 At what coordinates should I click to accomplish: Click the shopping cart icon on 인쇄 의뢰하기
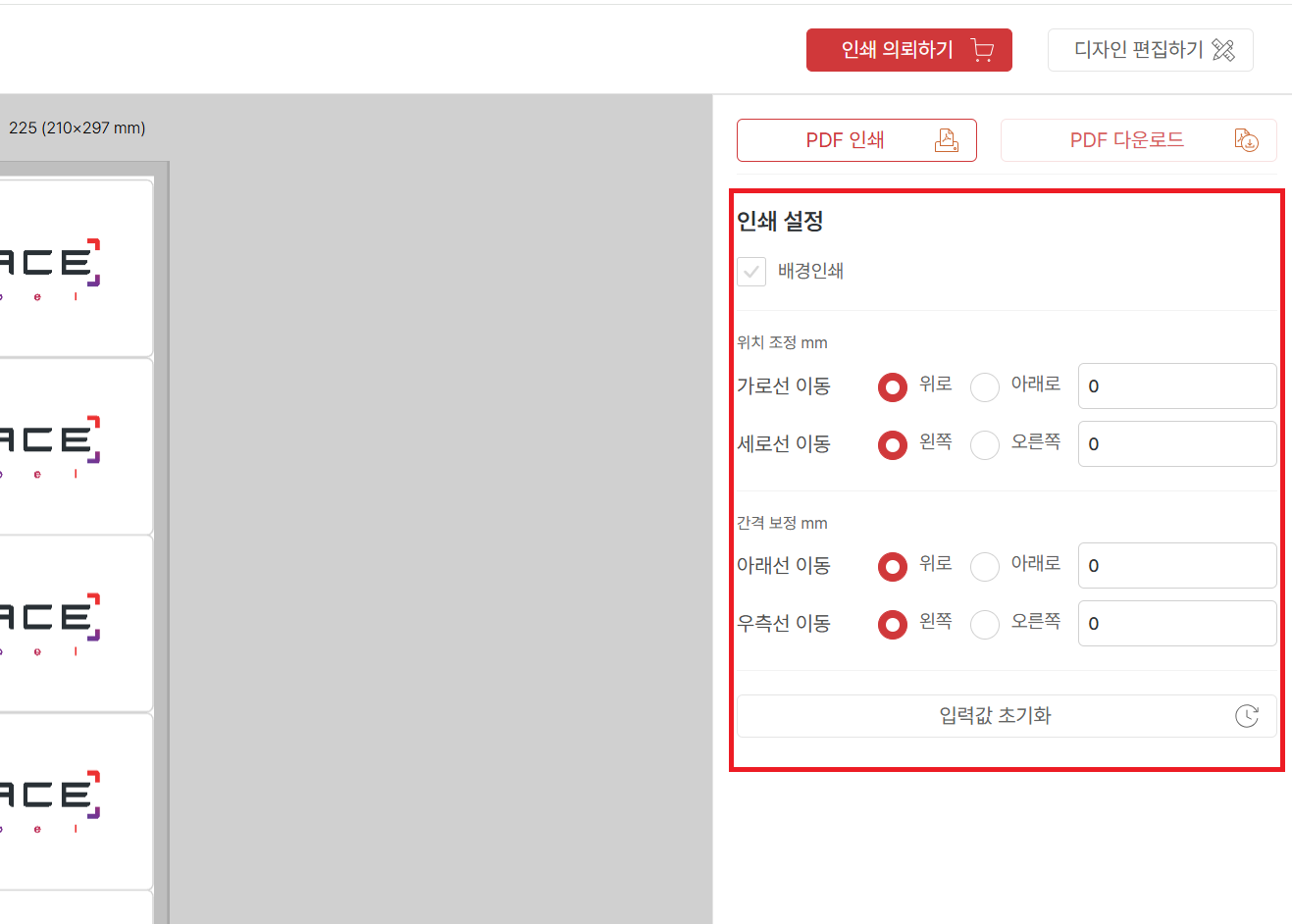click(982, 50)
